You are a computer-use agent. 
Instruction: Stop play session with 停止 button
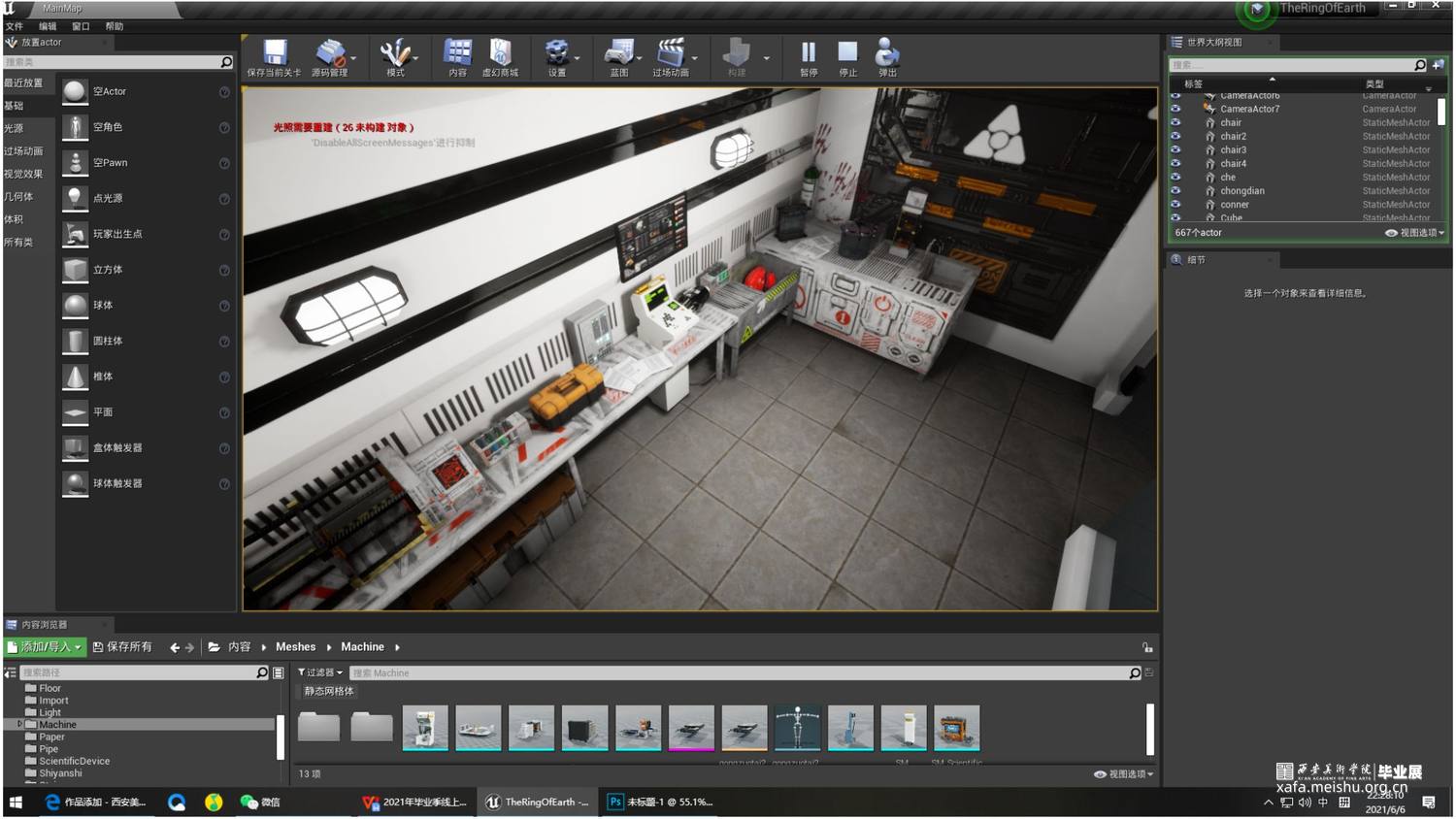(x=847, y=53)
